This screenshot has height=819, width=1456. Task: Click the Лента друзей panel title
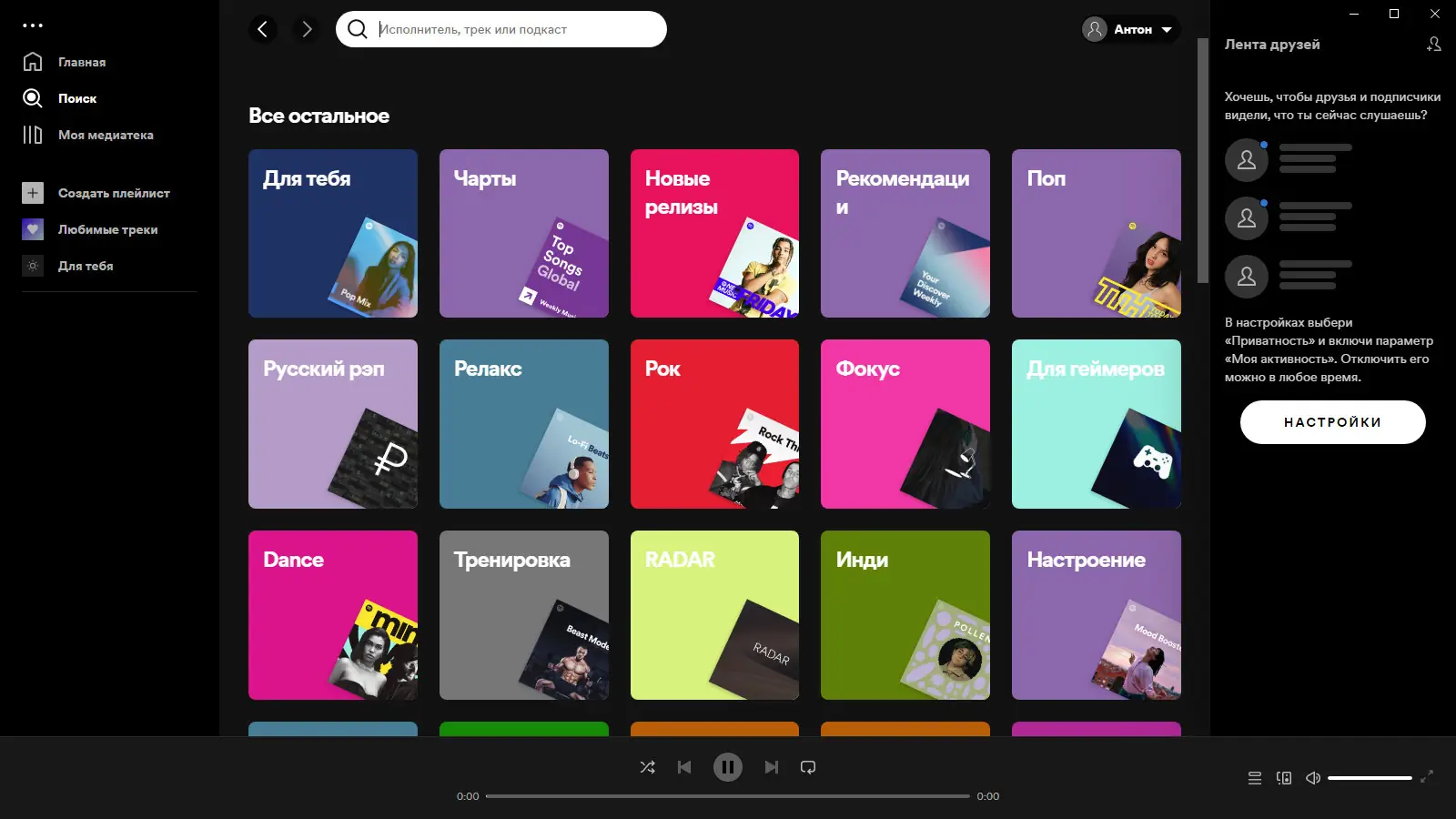(1271, 44)
